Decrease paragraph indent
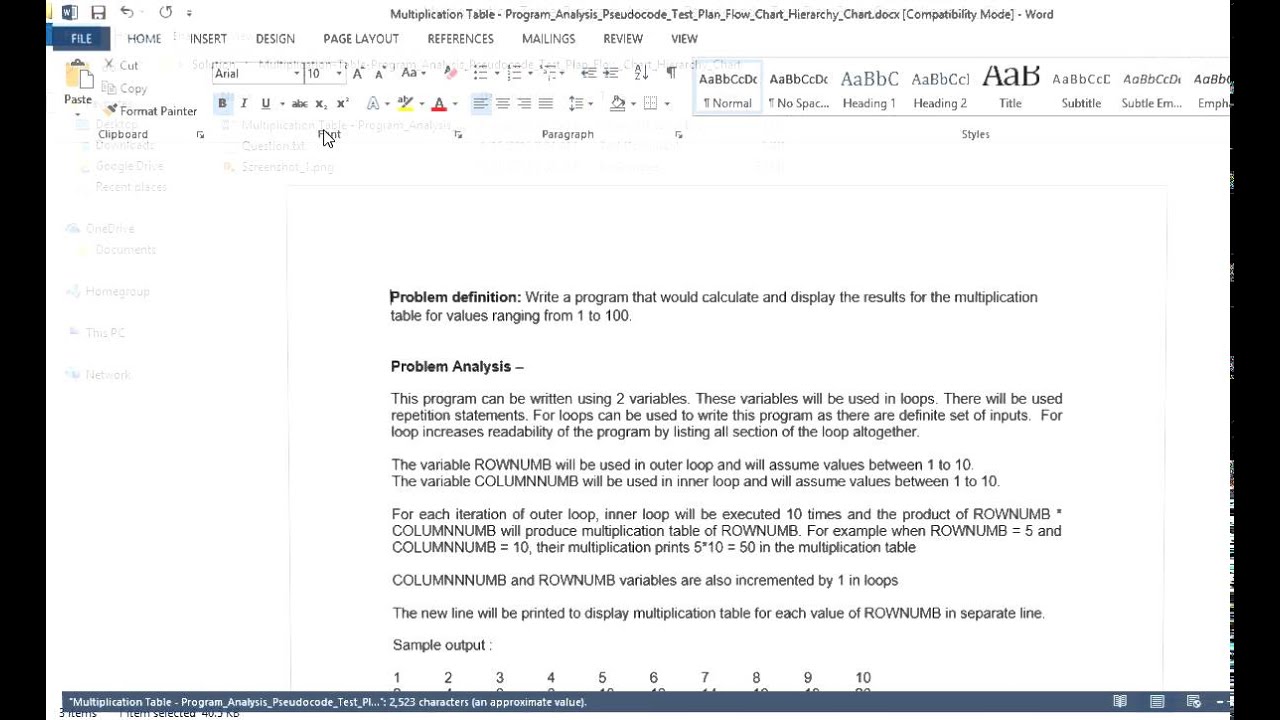 tap(589, 73)
